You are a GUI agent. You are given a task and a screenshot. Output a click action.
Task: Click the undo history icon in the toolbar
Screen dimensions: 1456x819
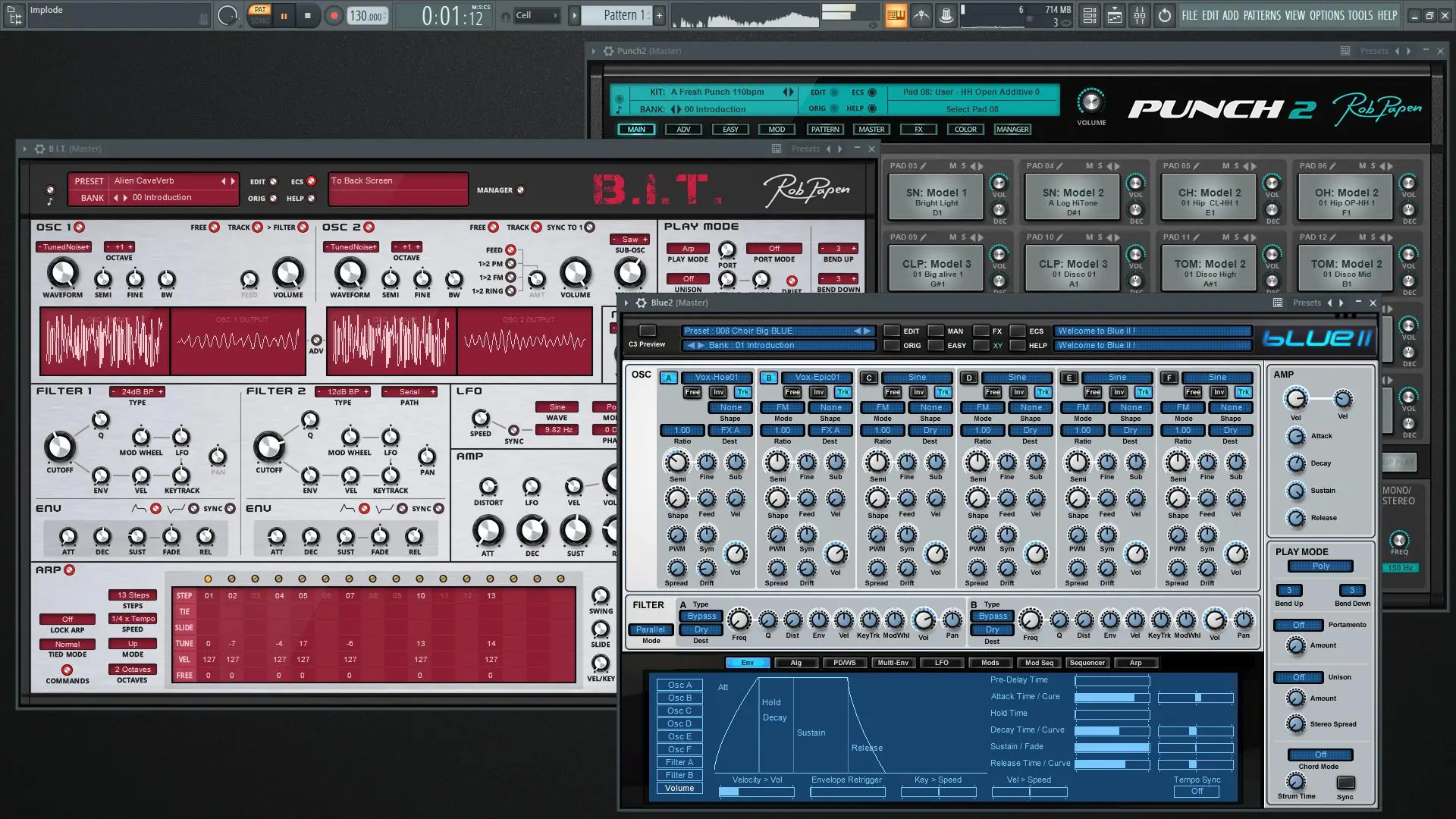pyautogui.click(x=1166, y=14)
